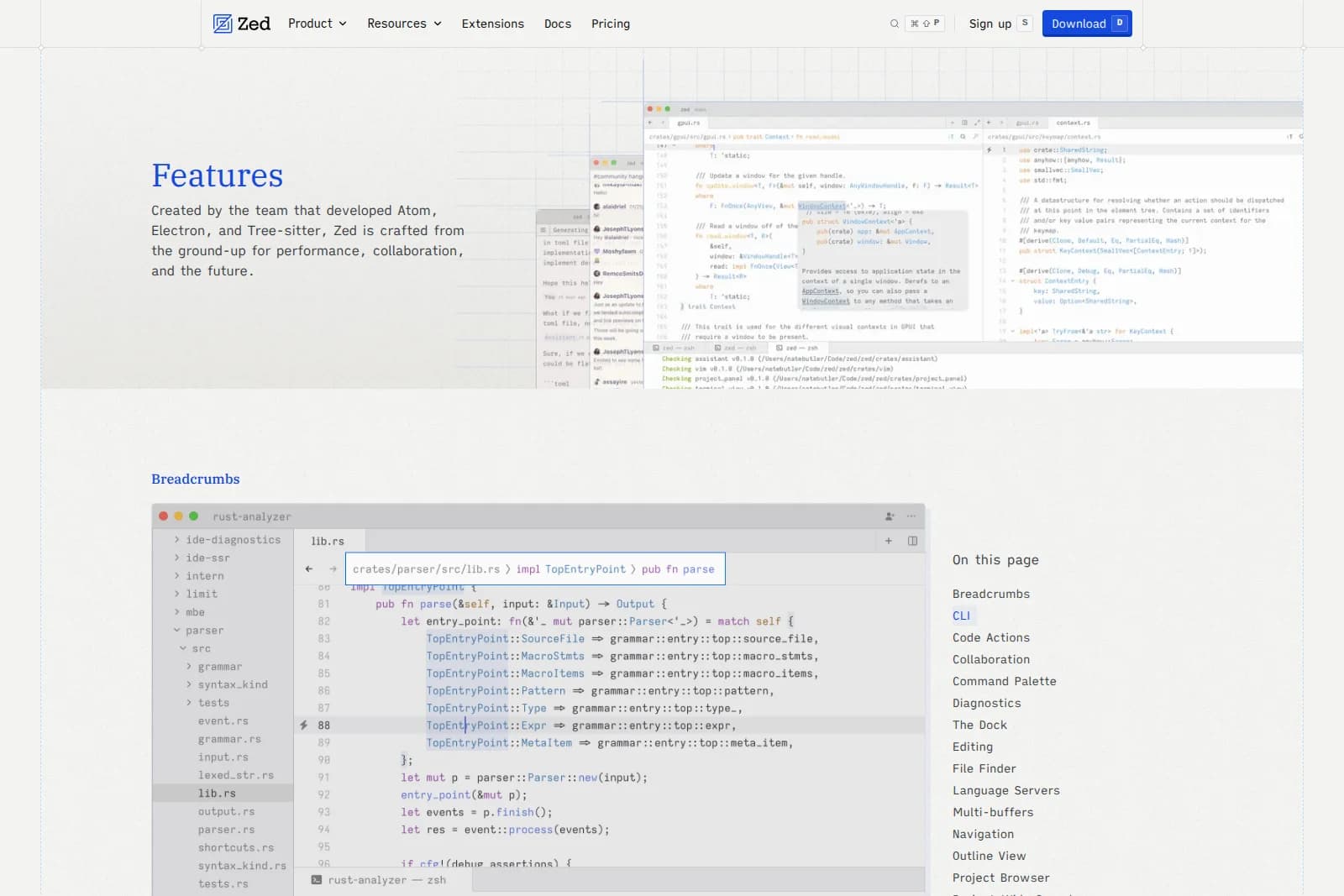Open the editor's three-dot overflow menu
Screen dimensions: 1344x896
point(911,516)
